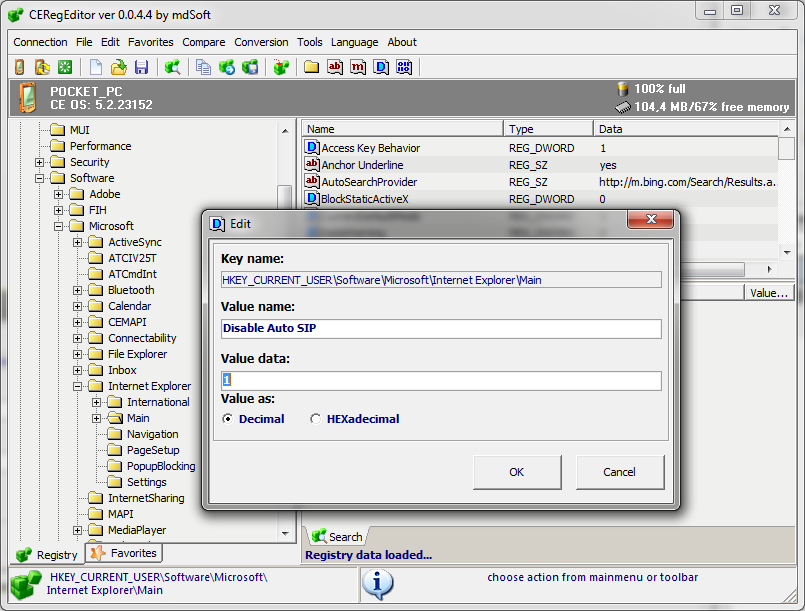This screenshot has width=805, height=611.
Task: Open the Connection menu
Action: [x=40, y=42]
